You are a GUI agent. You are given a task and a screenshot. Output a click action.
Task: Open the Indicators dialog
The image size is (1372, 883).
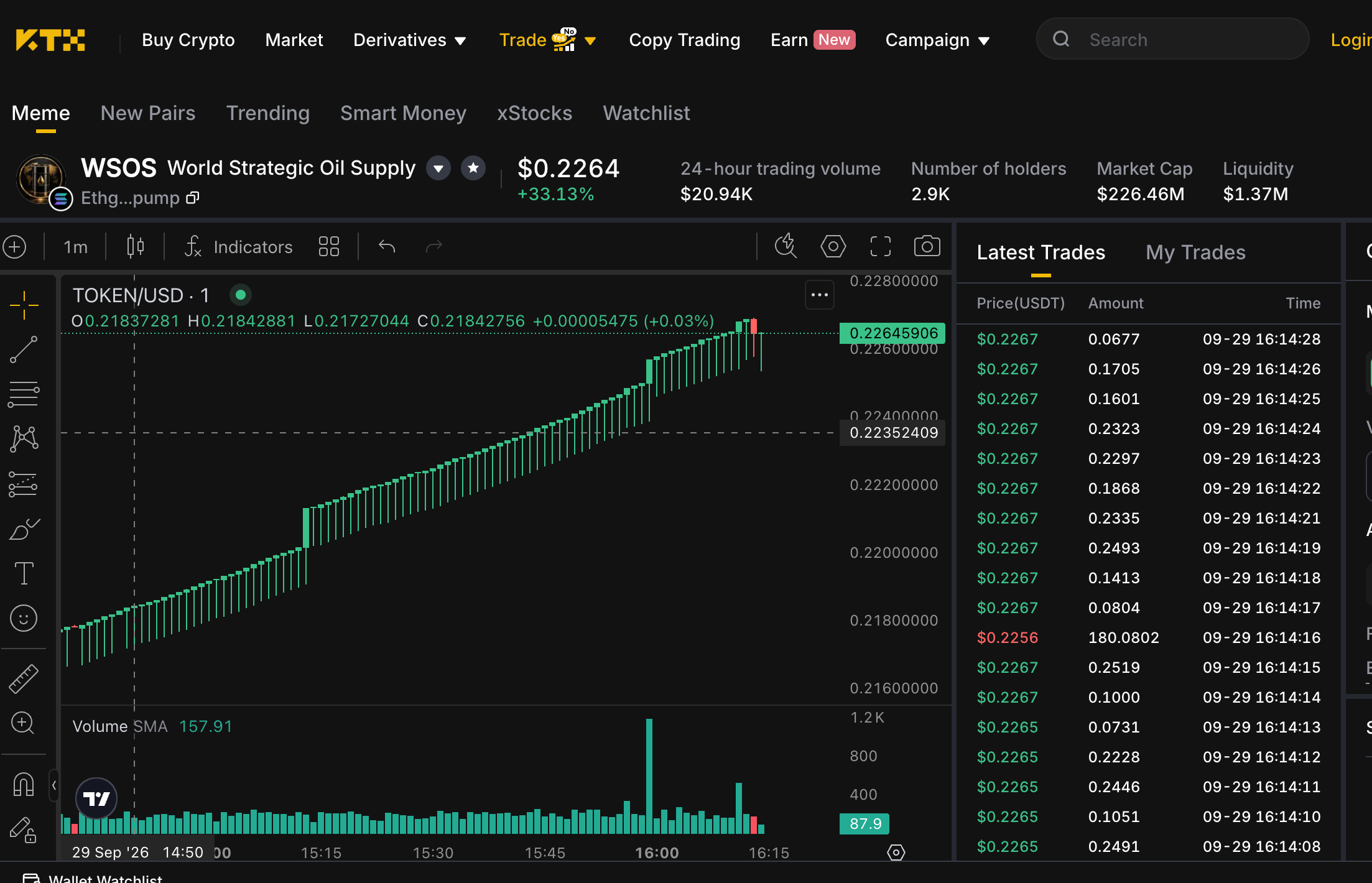click(238, 247)
